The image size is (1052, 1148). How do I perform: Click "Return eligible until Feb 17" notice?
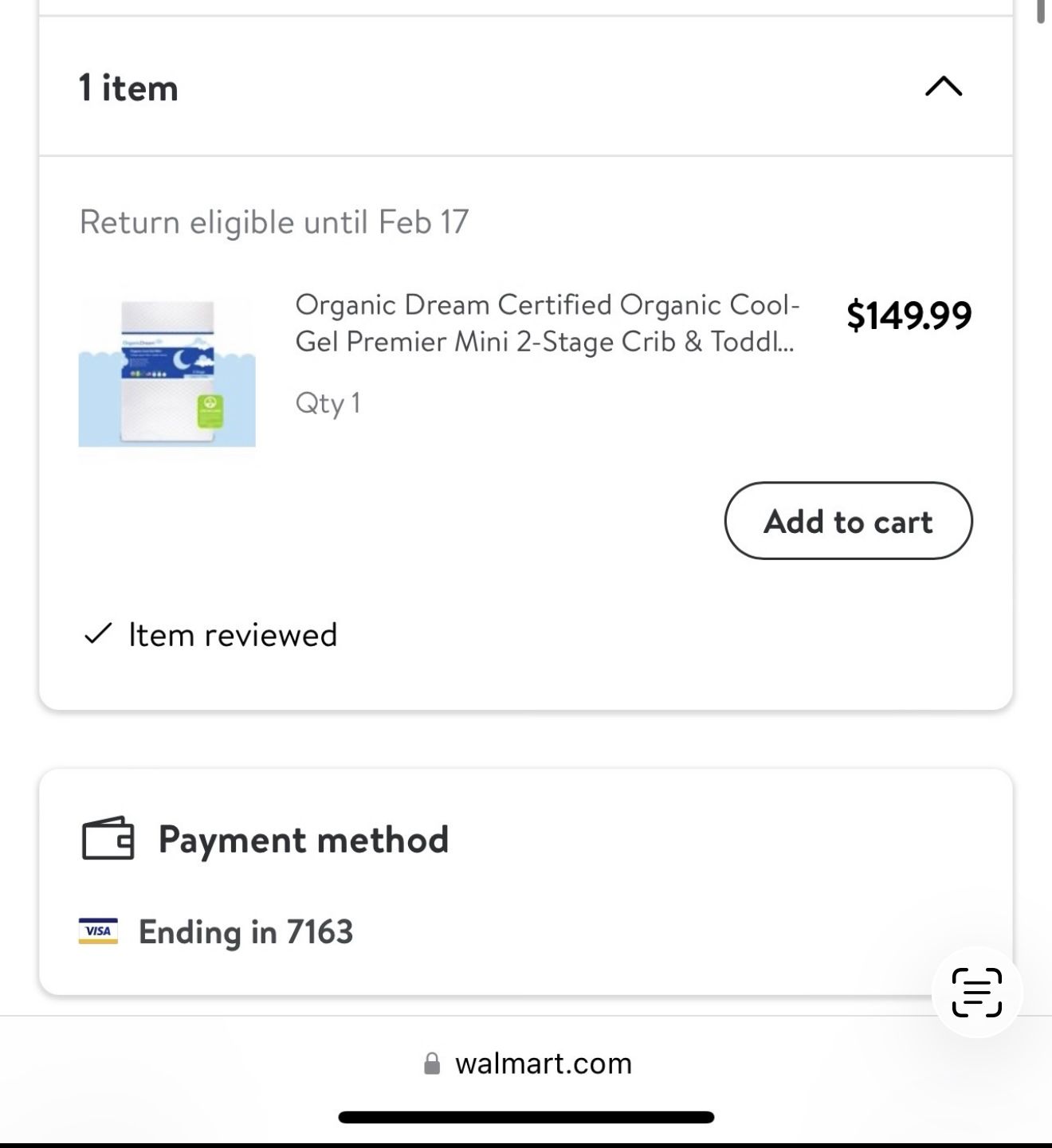[x=274, y=221]
